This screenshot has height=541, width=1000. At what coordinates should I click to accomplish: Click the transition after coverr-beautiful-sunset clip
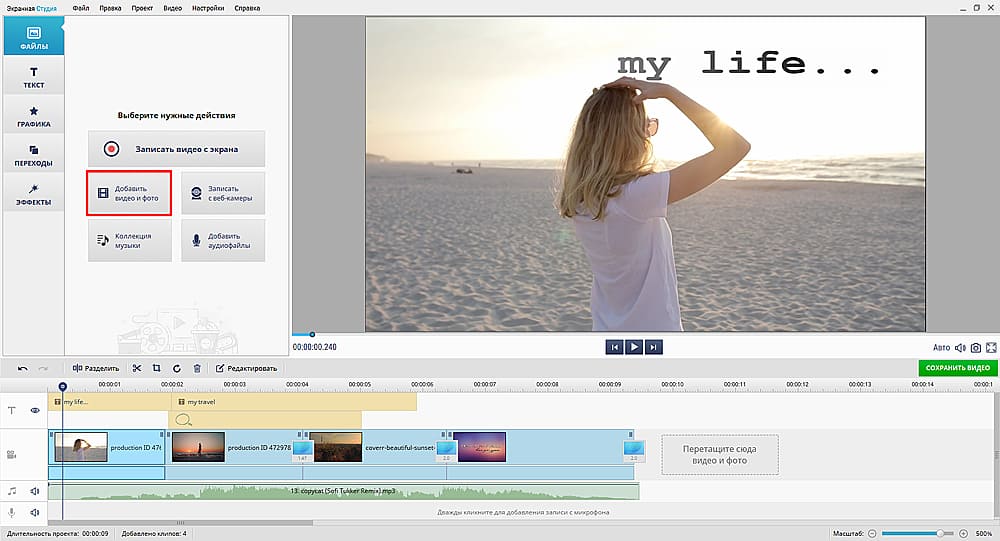click(x=446, y=450)
